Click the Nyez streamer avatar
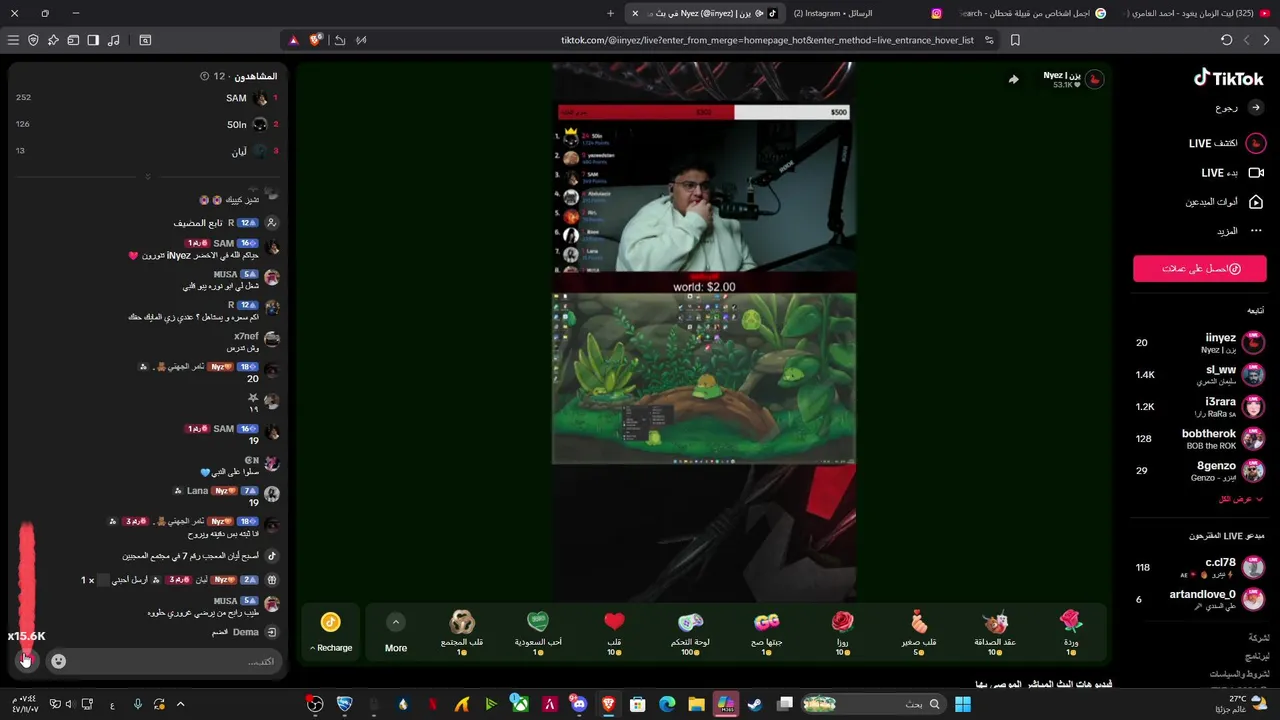This screenshot has height=720, width=1280. [x=1094, y=80]
